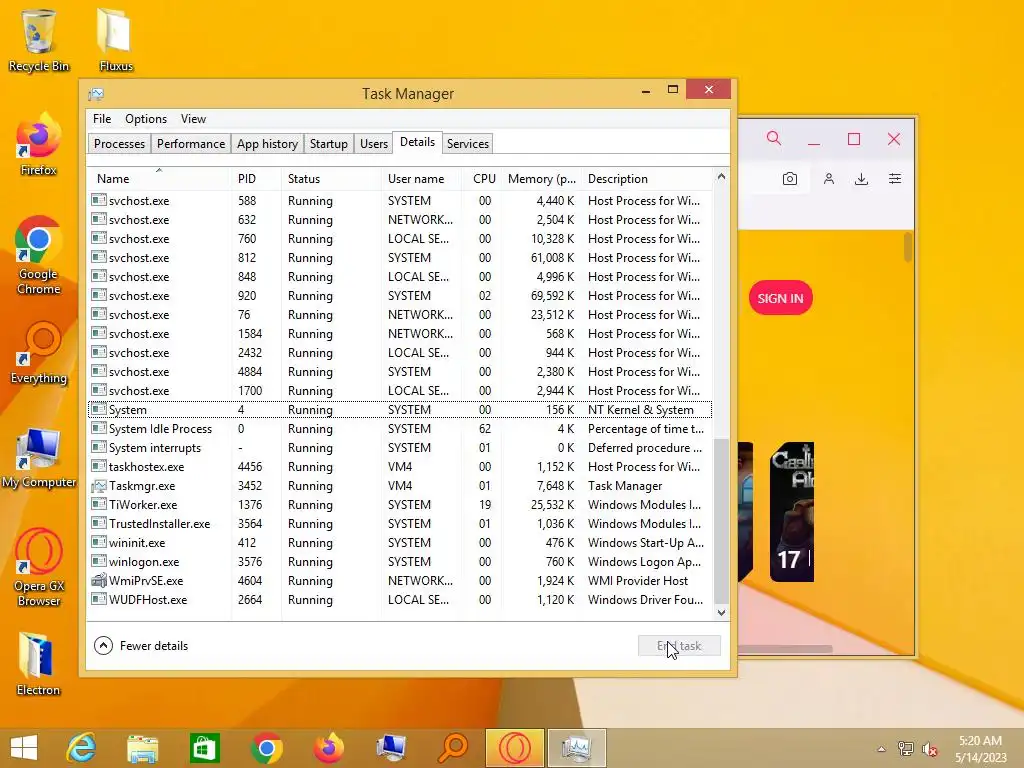The height and width of the screenshot is (768, 1024).
Task: Select the wininit.exe process
Action: coord(400,543)
